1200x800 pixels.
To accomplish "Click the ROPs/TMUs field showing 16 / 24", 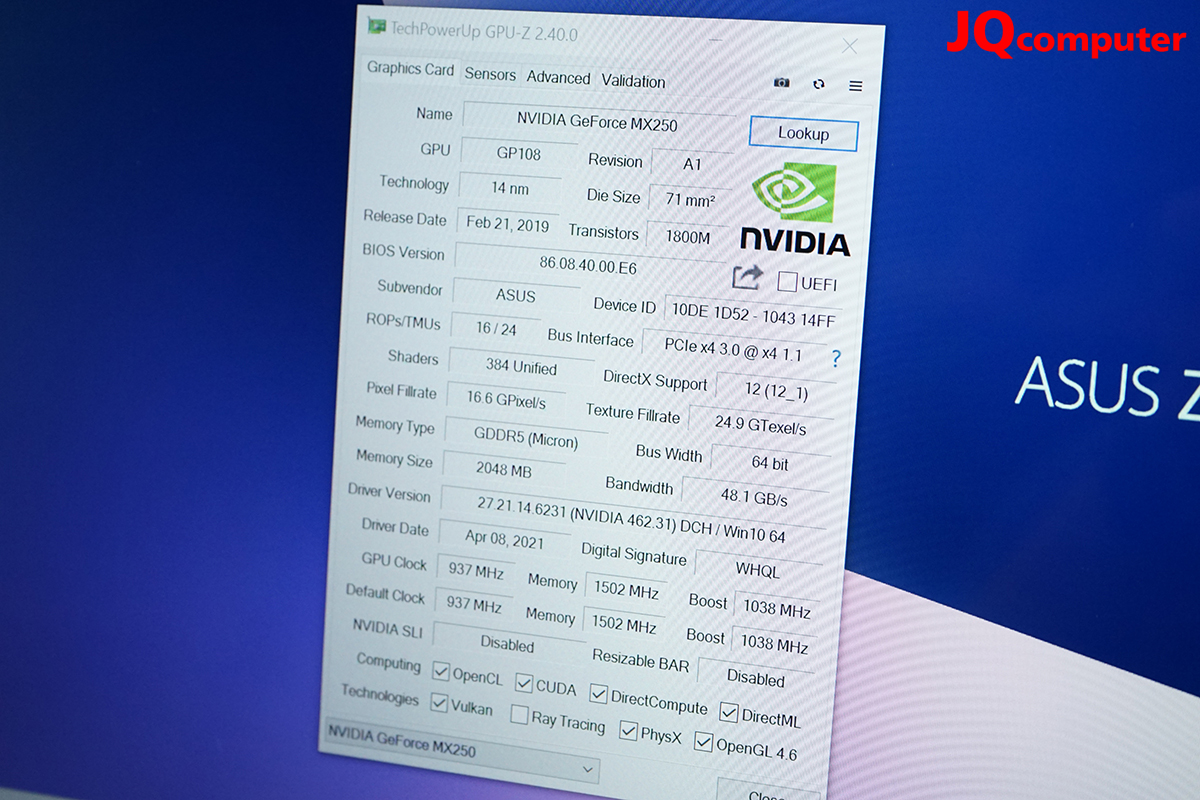I will coord(496,328).
